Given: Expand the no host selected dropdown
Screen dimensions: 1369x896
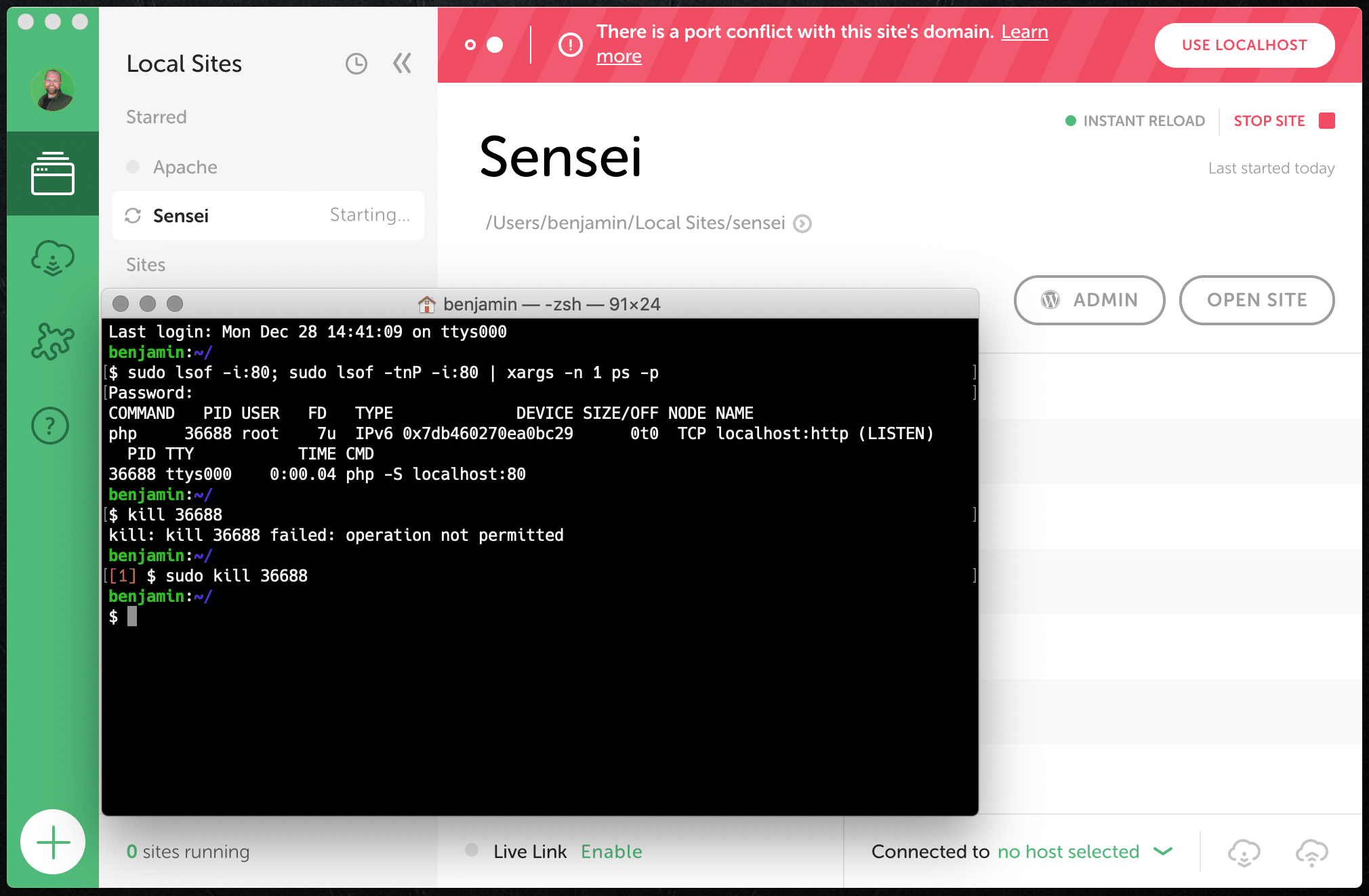Looking at the screenshot, I should [1163, 851].
